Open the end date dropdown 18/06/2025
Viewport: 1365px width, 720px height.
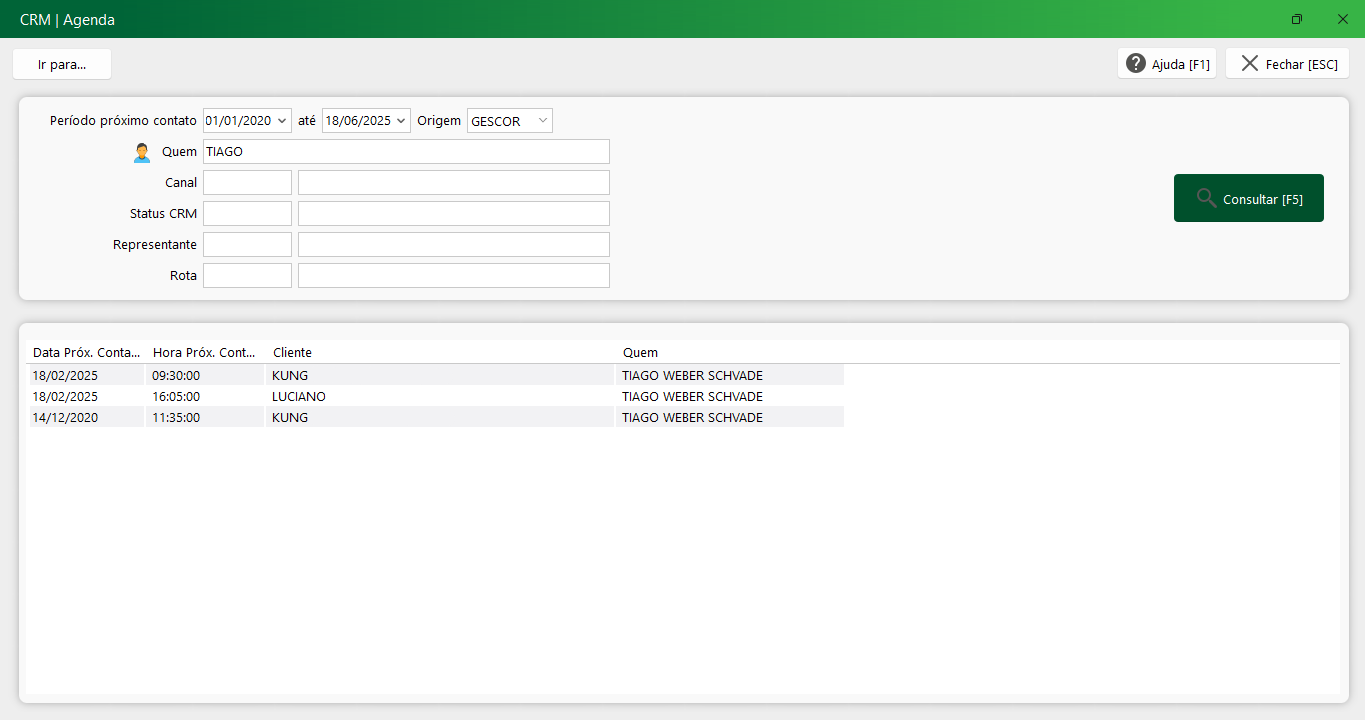[x=401, y=121]
